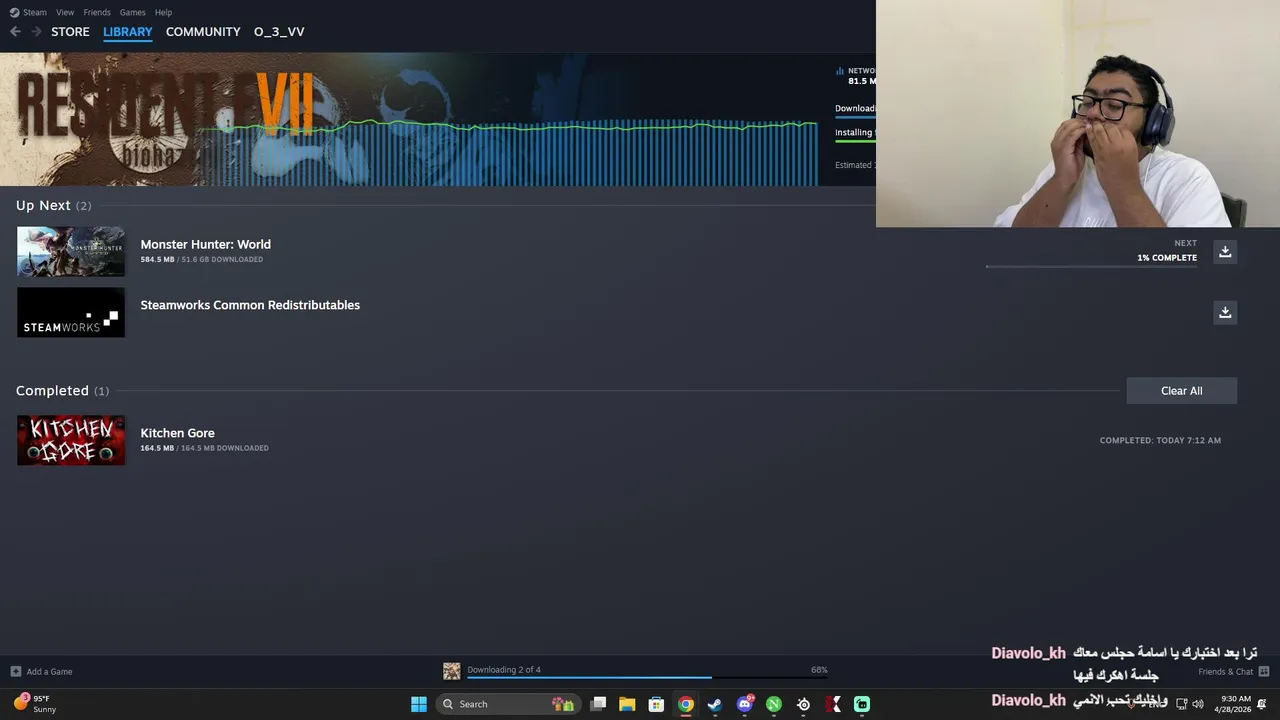Click the Steamworks thumbnail image

pos(71,312)
